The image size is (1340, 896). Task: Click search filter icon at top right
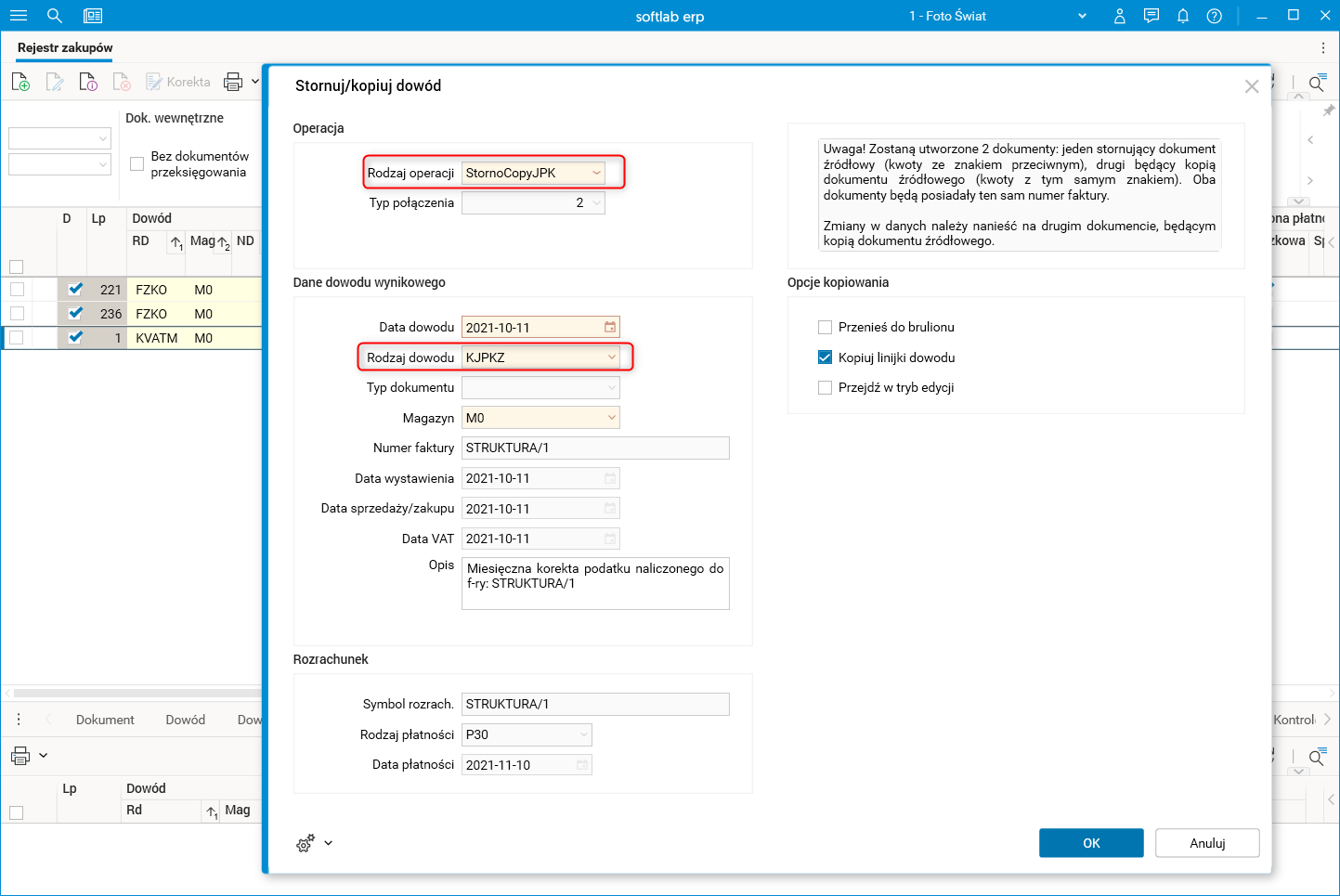pyautogui.click(x=1317, y=84)
